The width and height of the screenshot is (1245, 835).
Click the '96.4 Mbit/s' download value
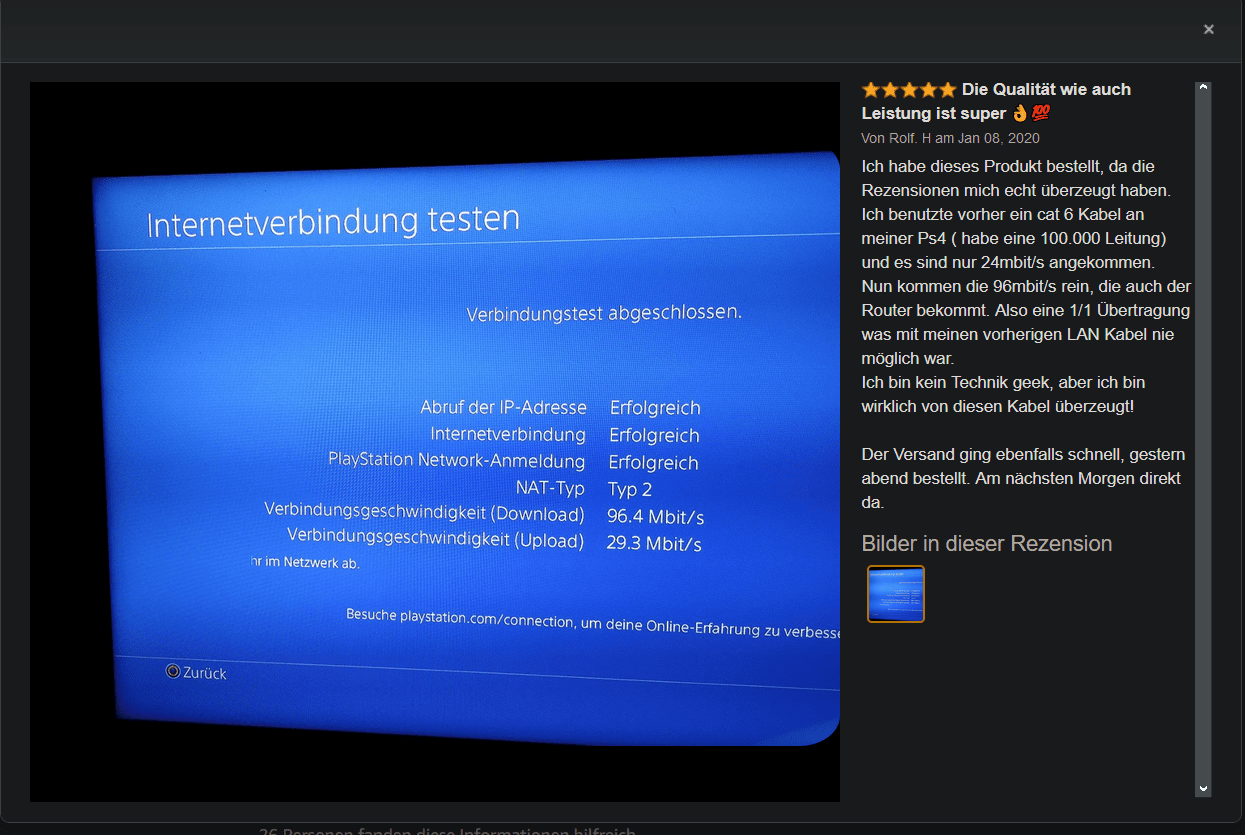pyautogui.click(x=656, y=517)
